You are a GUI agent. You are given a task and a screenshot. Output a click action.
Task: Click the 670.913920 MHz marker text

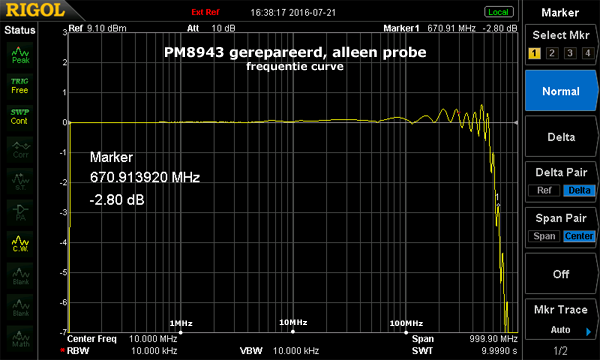tap(145, 177)
